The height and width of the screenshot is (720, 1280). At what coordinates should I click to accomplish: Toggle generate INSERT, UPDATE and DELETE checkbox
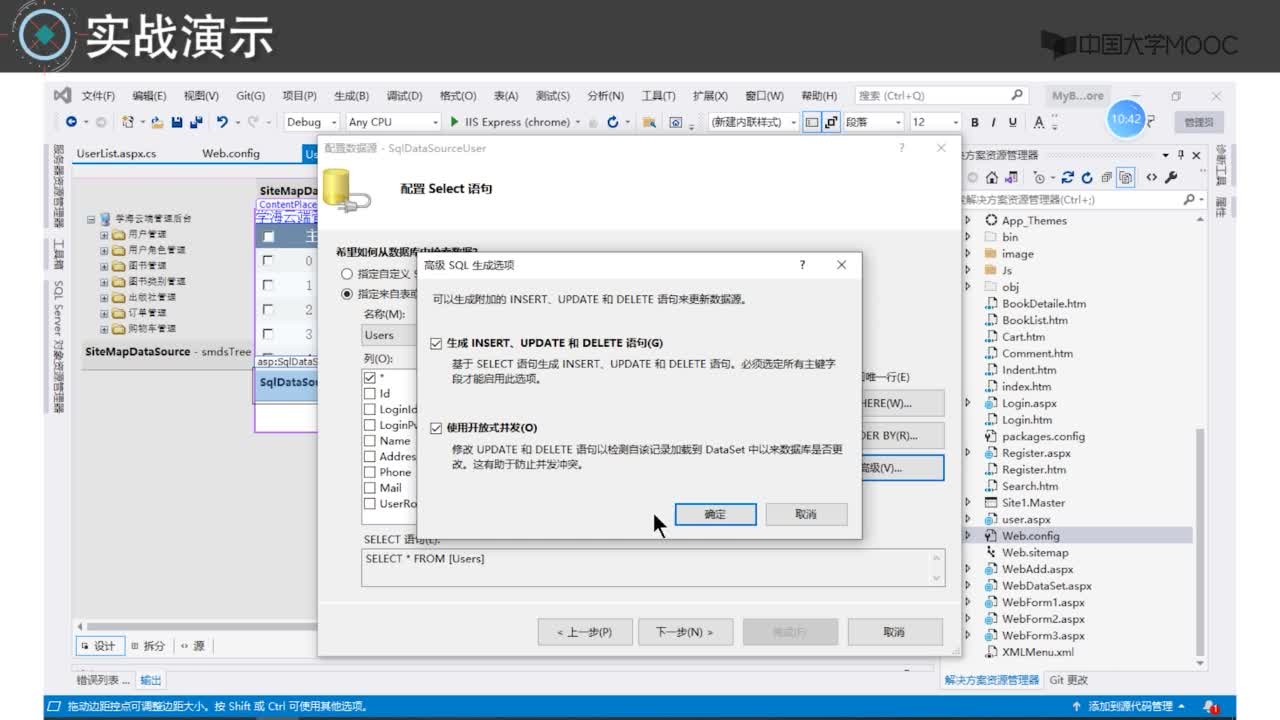point(436,343)
